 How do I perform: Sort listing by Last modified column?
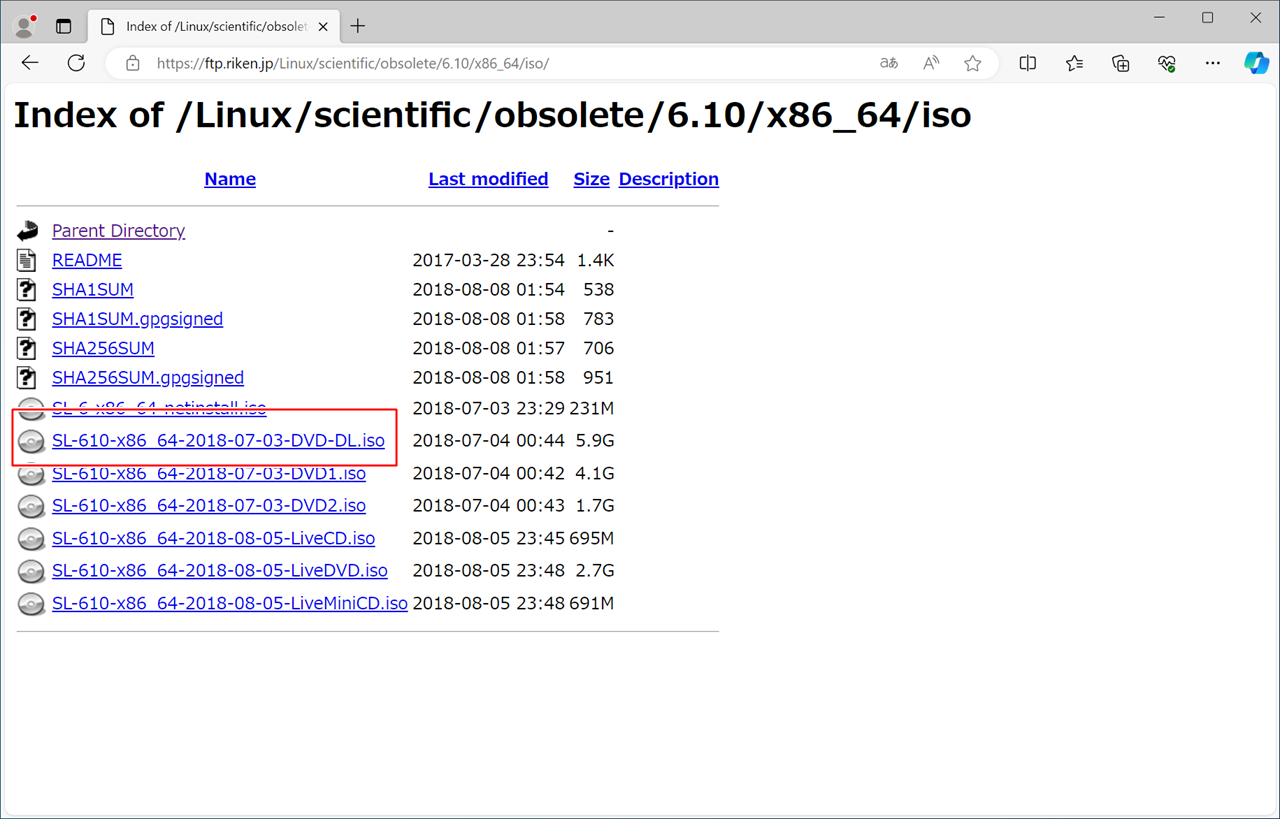(x=488, y=179)
